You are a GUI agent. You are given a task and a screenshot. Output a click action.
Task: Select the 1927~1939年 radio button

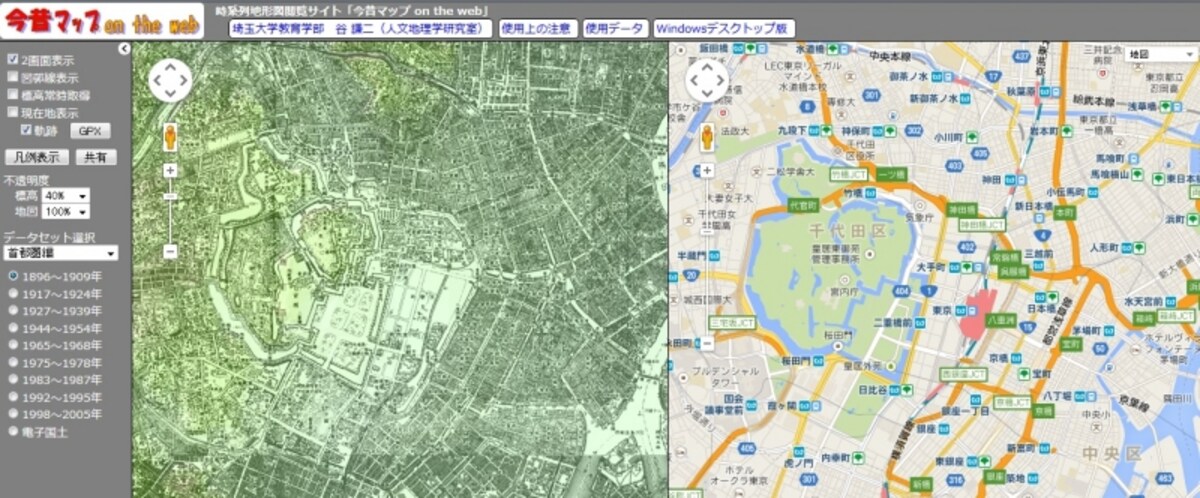point(13,311)
